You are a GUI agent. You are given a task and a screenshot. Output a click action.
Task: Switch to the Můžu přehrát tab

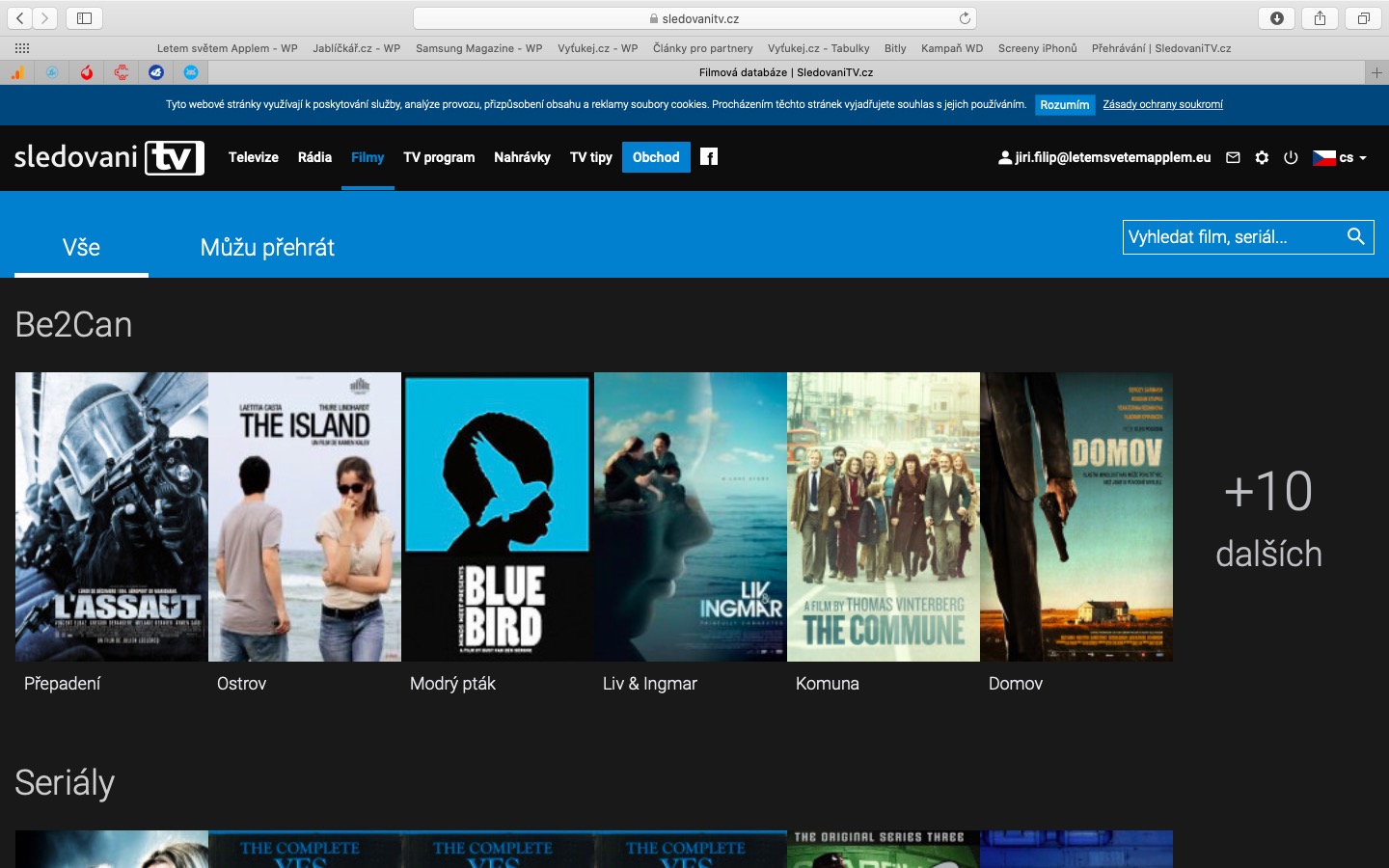(267, 248)
